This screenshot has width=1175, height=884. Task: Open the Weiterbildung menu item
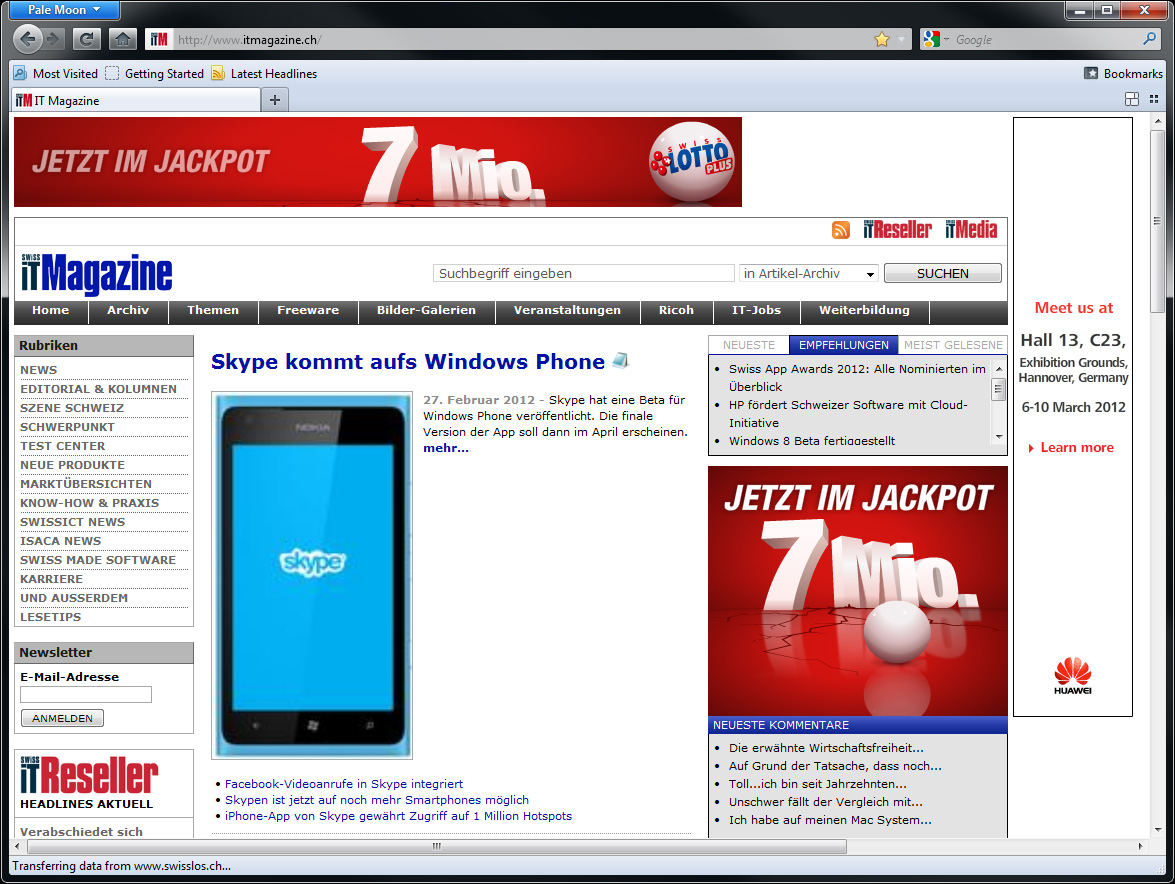[864, 310]
